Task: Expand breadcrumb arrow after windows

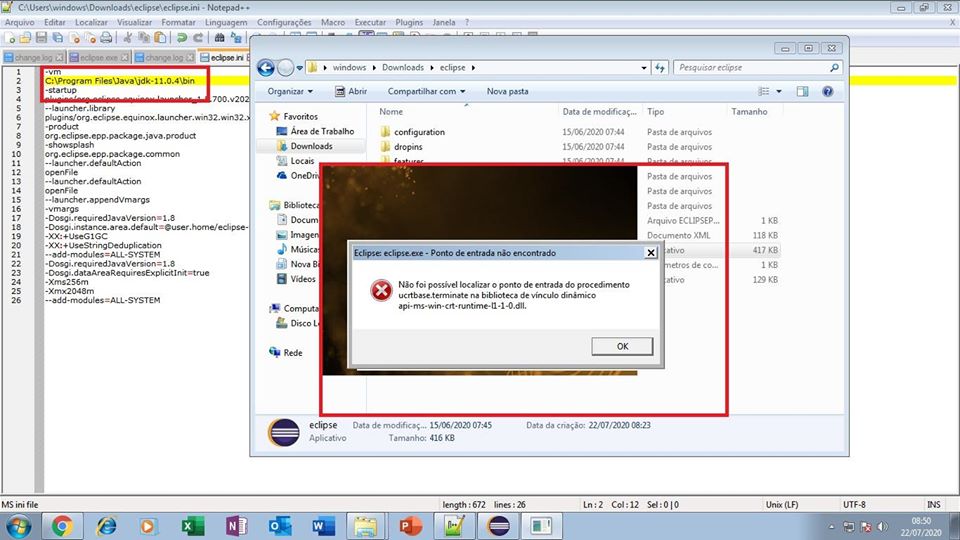Action: (x=374, y=67)
